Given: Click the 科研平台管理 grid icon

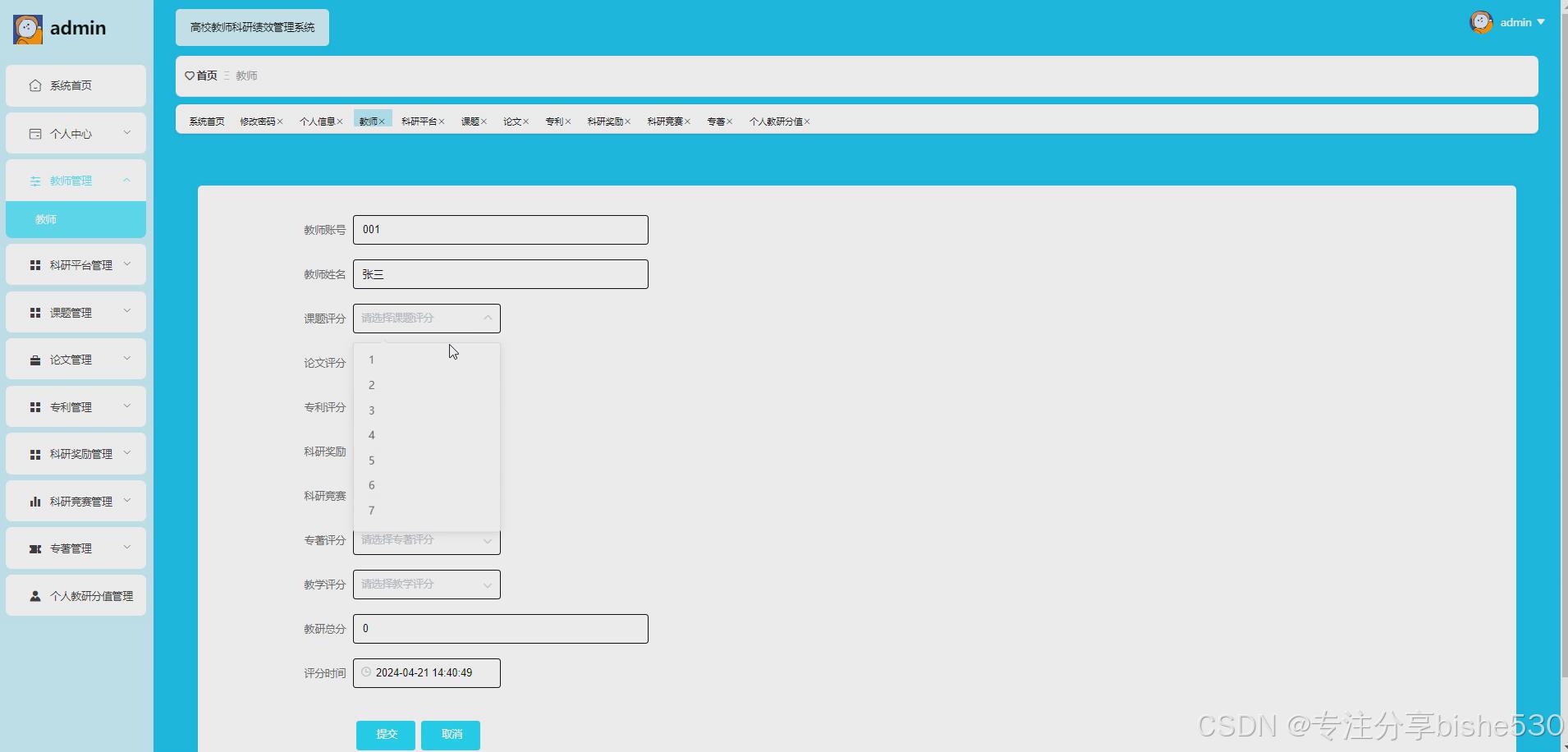Looking at the screenshot, I should (35, 265).
